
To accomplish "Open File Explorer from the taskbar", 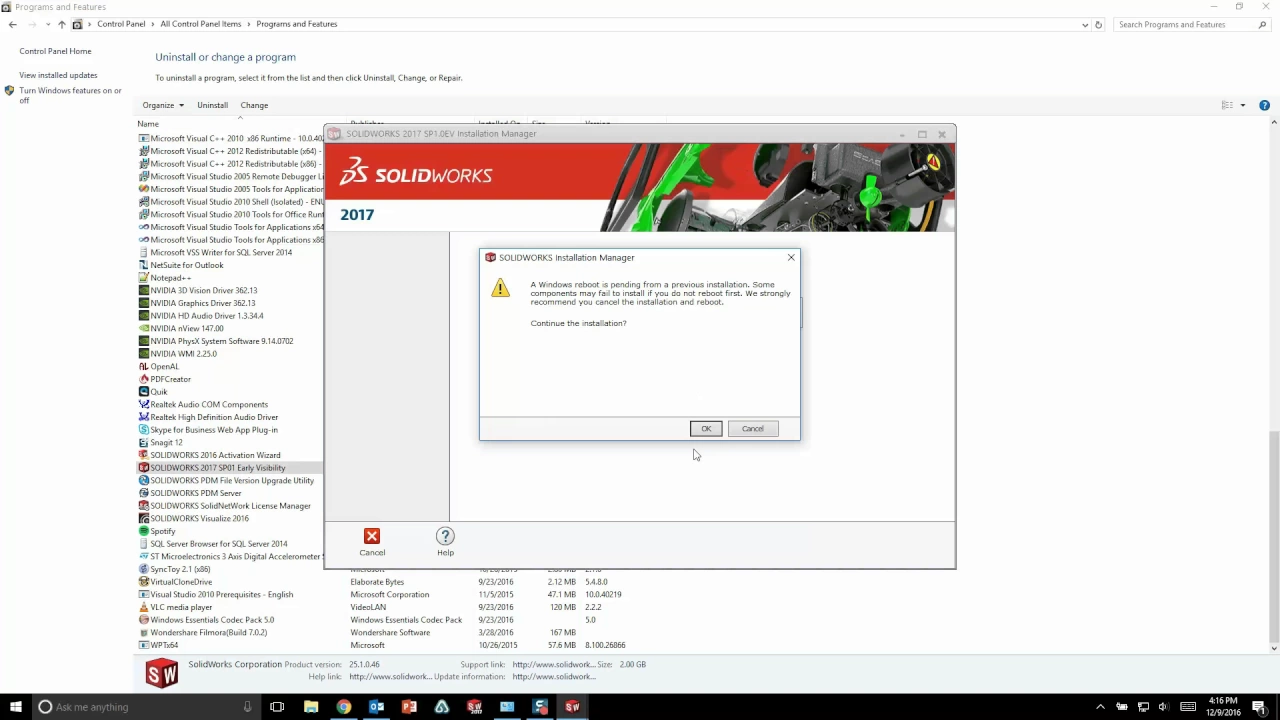I will [311, 707].
